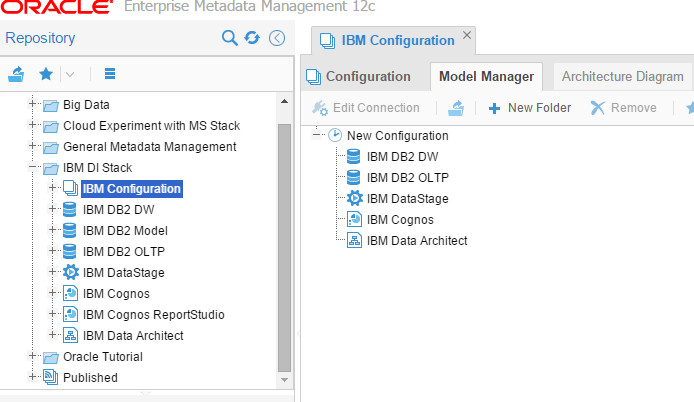Click IBM DB2 OLTP database icon in Repository
Screen dimensions: 694x402
(70, 251)
